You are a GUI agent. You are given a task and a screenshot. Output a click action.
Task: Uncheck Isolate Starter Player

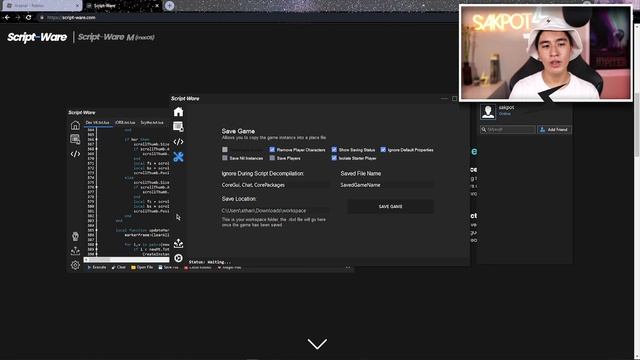pos(334,158)
